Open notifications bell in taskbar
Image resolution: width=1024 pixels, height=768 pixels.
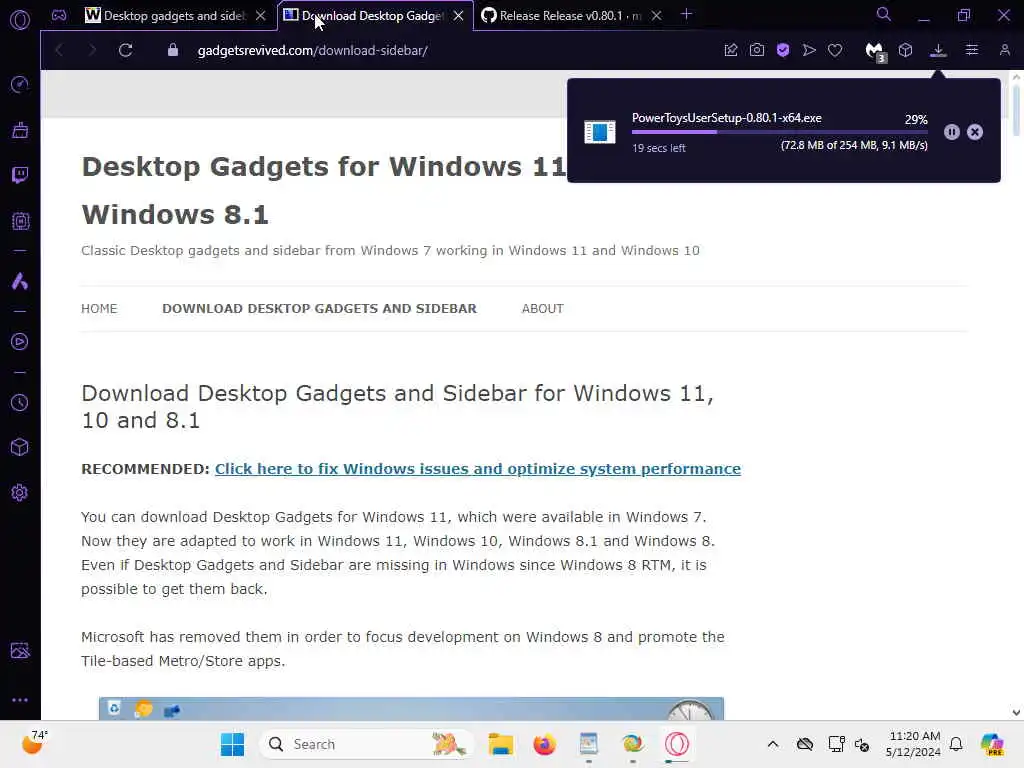coord(956,744)
